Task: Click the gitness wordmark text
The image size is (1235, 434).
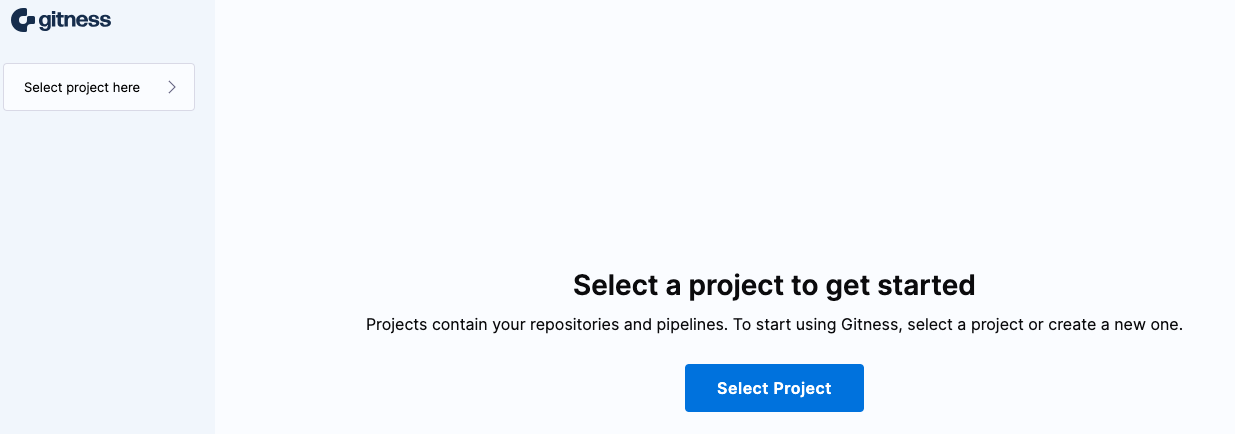Action: pyautogui.click(x=75, y=20)
